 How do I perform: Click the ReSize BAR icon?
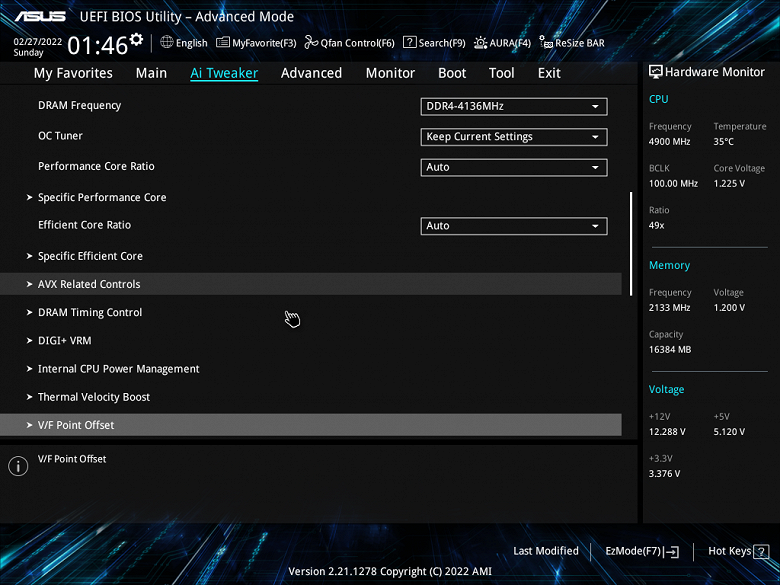click(x=546, y=42)
